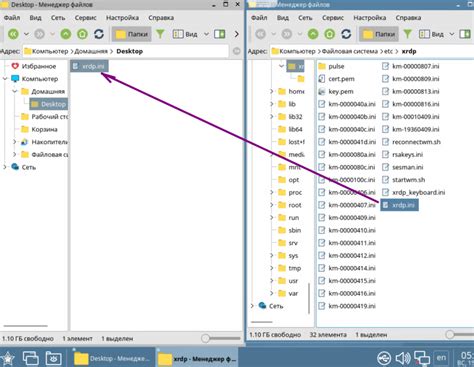Open the Сервис menu in the Desktop window
Viewport: 474px width, 367px height.
(x=85, y=18)
